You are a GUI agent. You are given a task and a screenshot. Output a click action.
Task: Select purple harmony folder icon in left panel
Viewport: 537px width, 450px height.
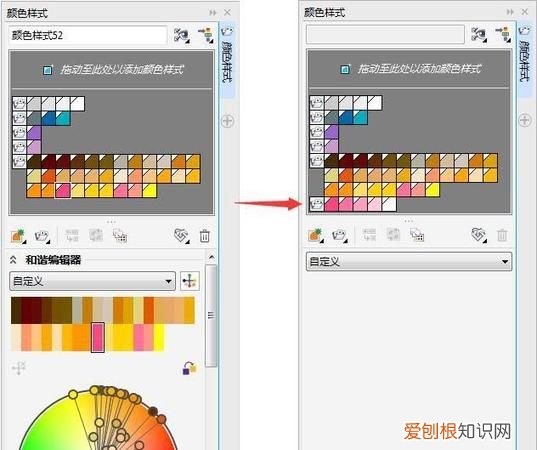(x=20, y=133)
